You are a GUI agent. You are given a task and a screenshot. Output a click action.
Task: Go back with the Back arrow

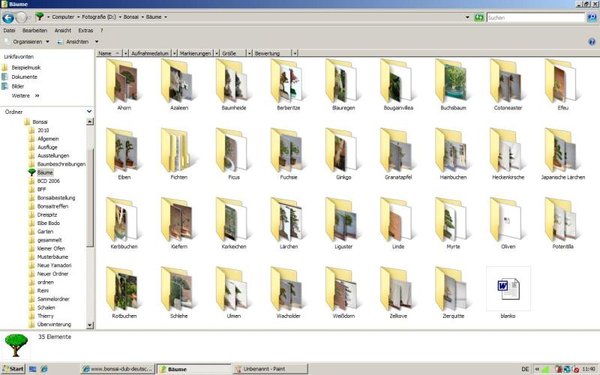8,18
